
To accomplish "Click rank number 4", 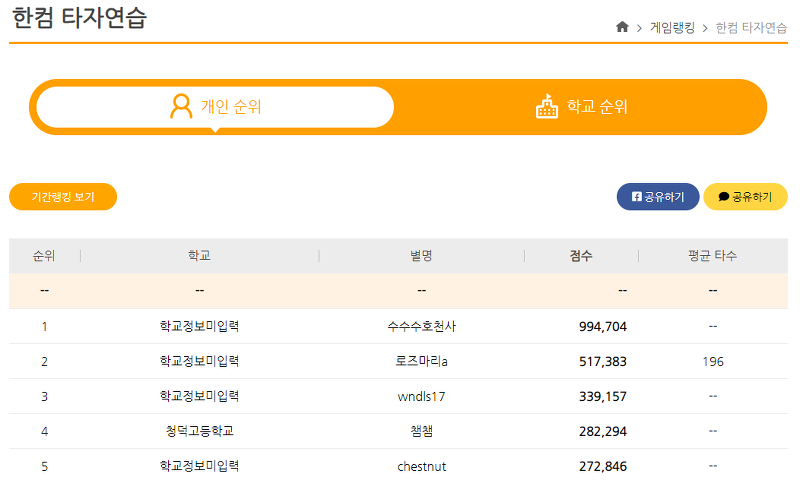I will point(44,432).
